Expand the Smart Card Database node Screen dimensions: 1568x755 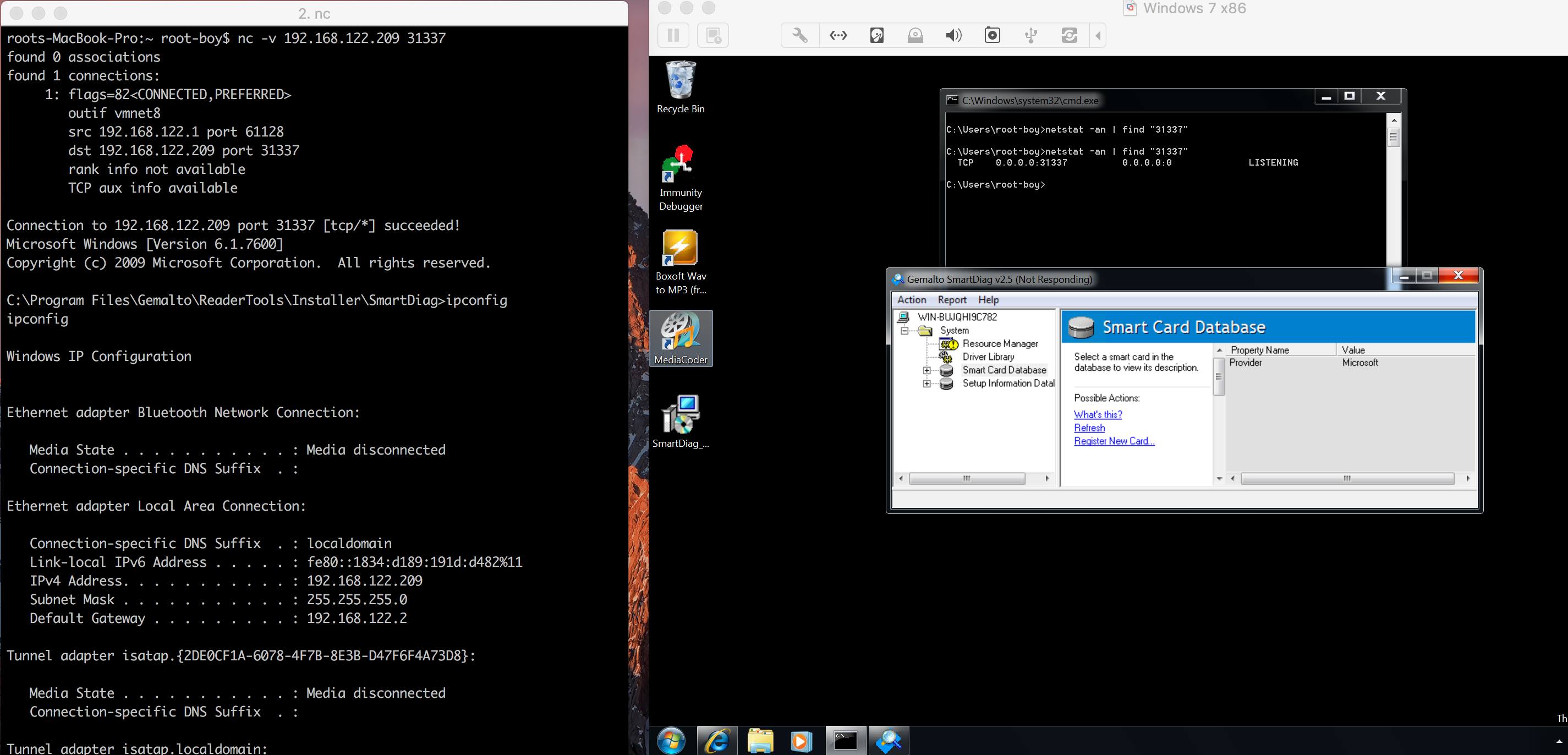(926, 370)
